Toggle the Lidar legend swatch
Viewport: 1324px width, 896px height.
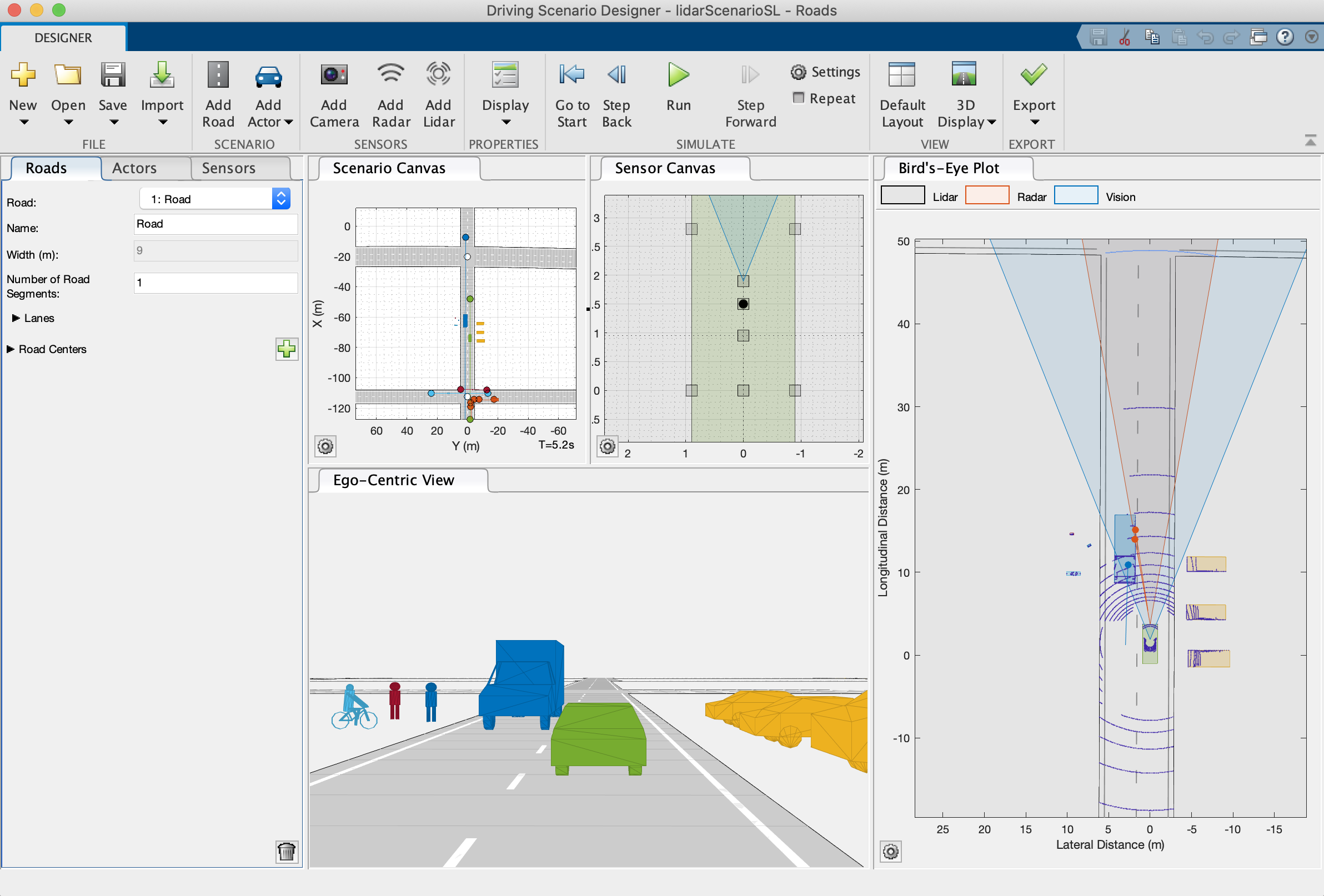pyautogui.click(x=902, y=196)
